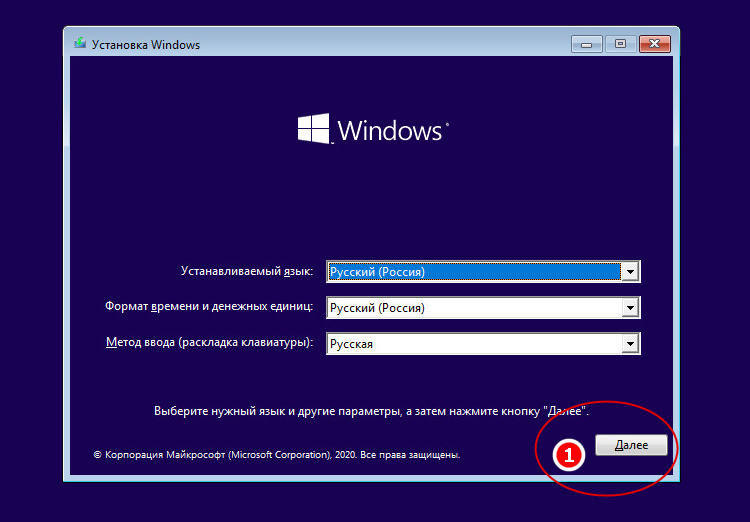750x522 pixels.
Task: Open the Устанавливаемый язык dropdown arrow
Action: (630, 272)
